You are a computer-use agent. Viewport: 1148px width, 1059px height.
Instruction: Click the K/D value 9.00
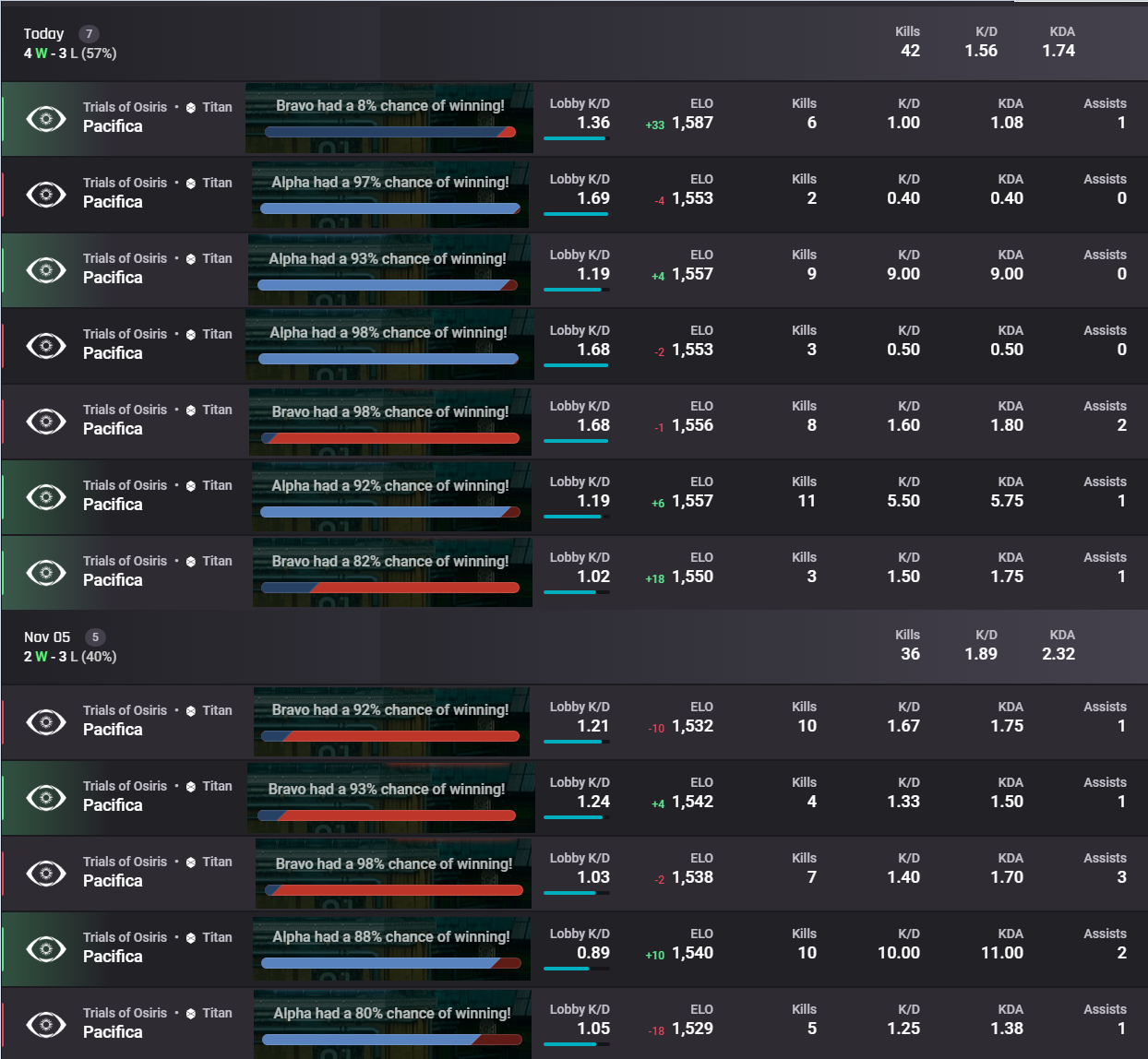pyautogui.click(x=903, y=274)
